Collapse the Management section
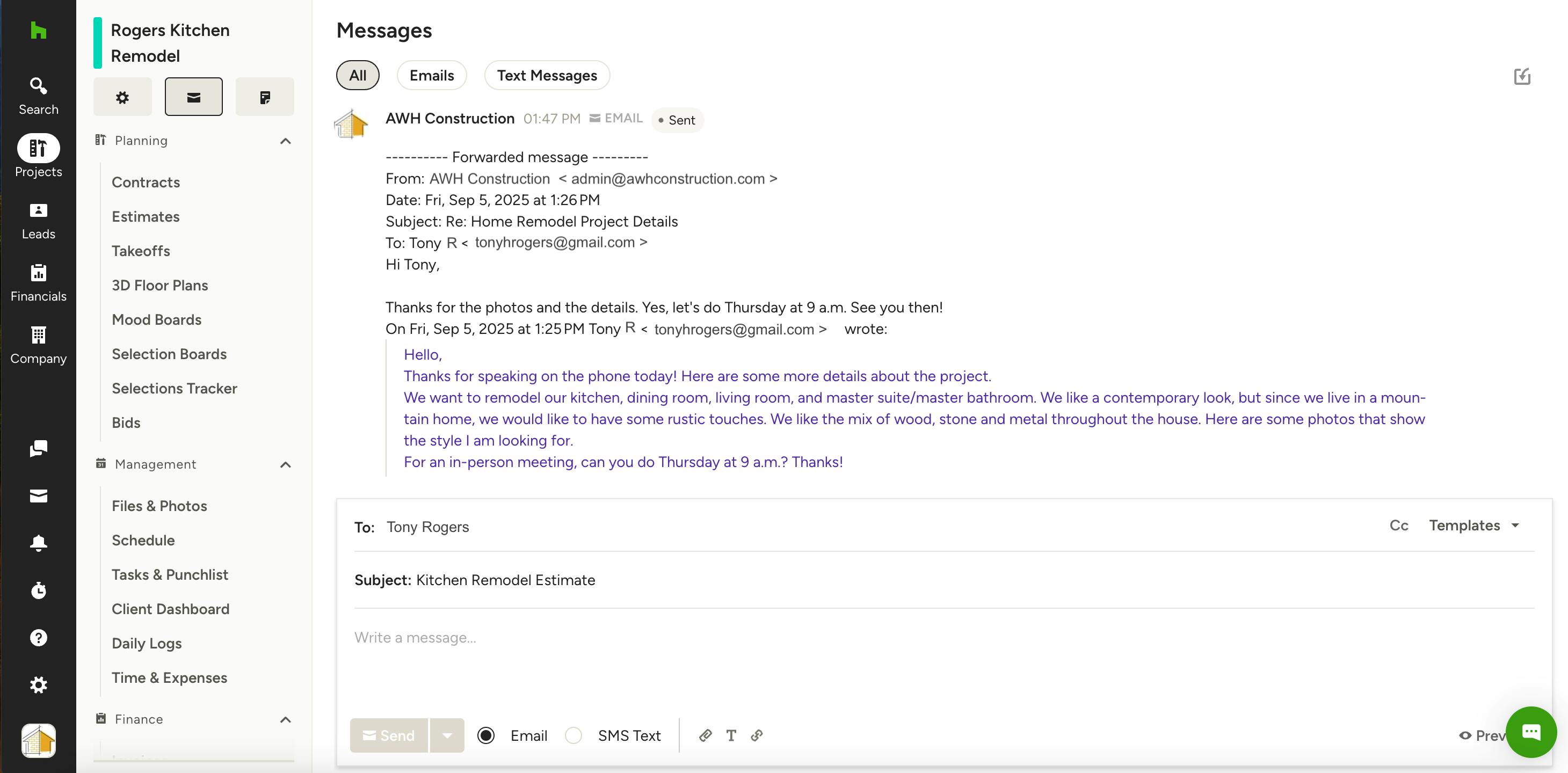This screenshot has width=1568, height=773. point(285,465)
